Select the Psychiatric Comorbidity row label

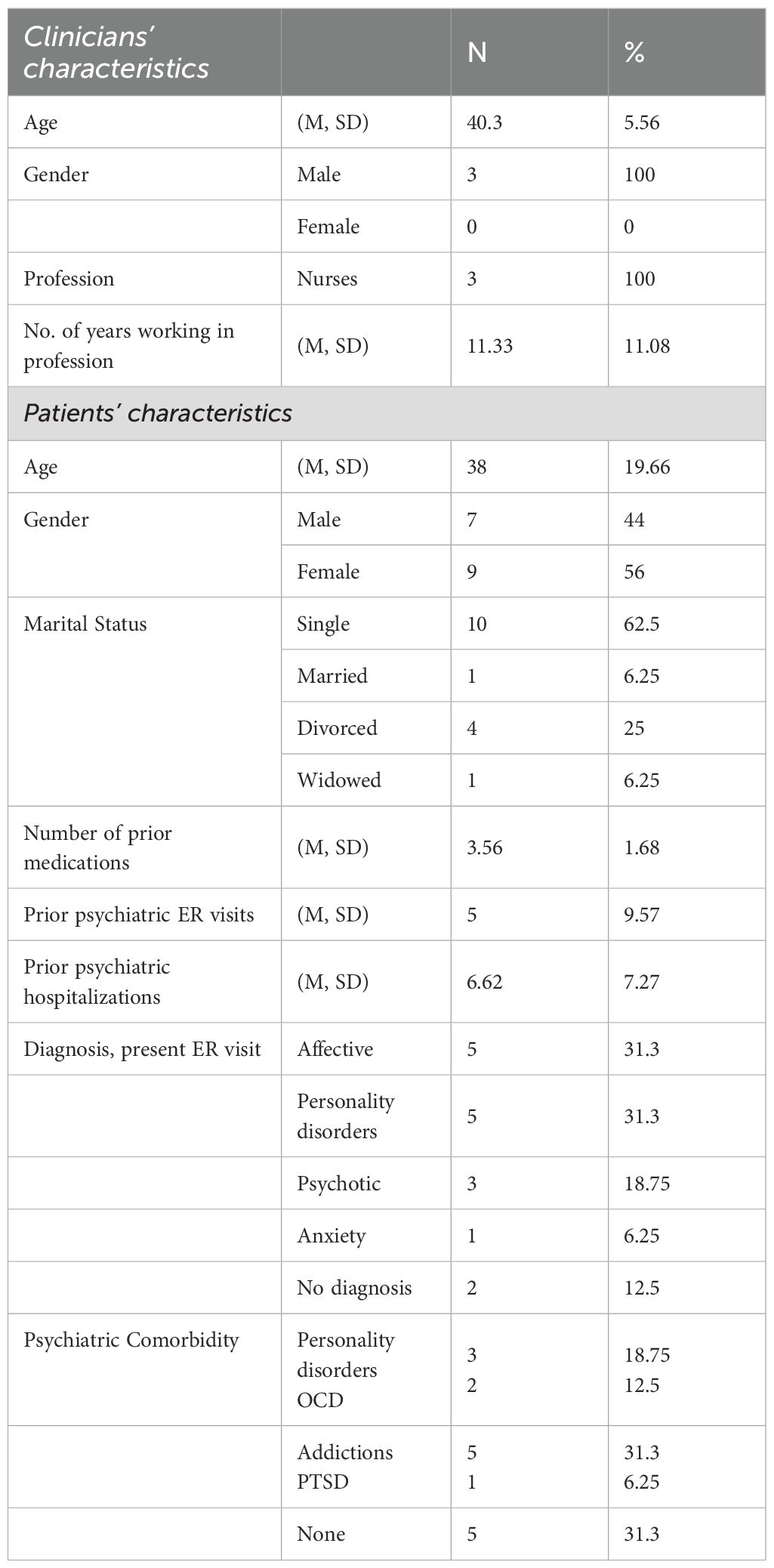(x=131, y=1340)
